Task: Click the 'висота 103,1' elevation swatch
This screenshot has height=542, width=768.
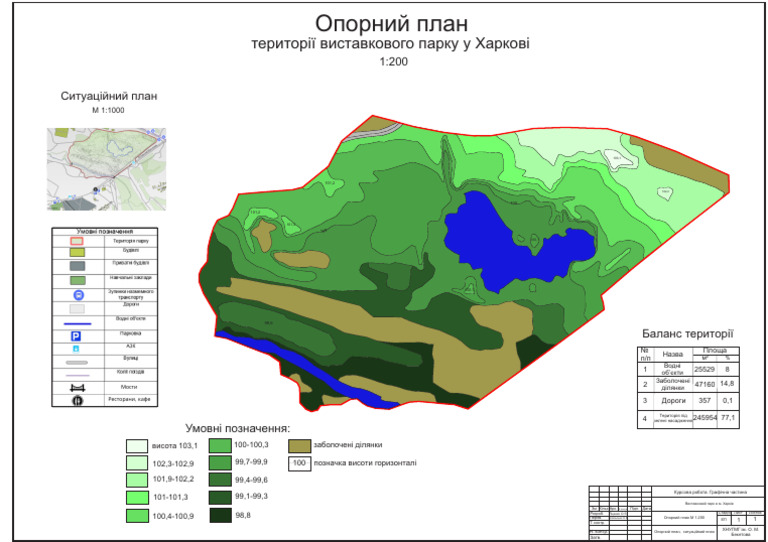Action: [137, 446]
